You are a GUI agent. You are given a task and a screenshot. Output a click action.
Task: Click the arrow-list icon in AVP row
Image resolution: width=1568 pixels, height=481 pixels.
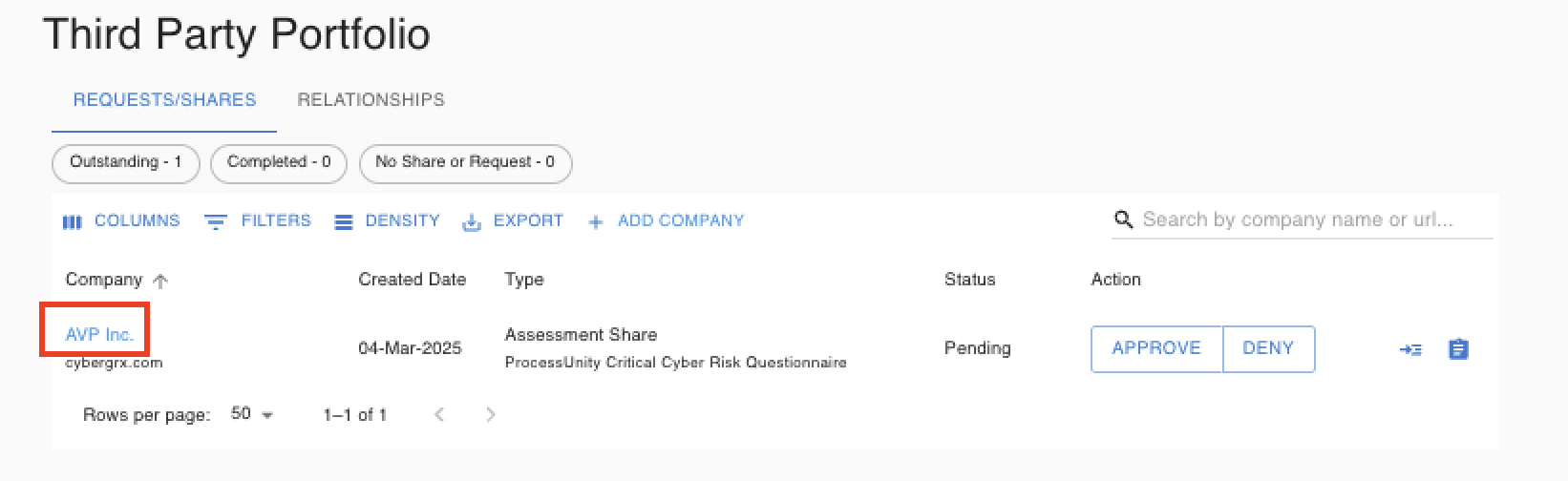1410,349
